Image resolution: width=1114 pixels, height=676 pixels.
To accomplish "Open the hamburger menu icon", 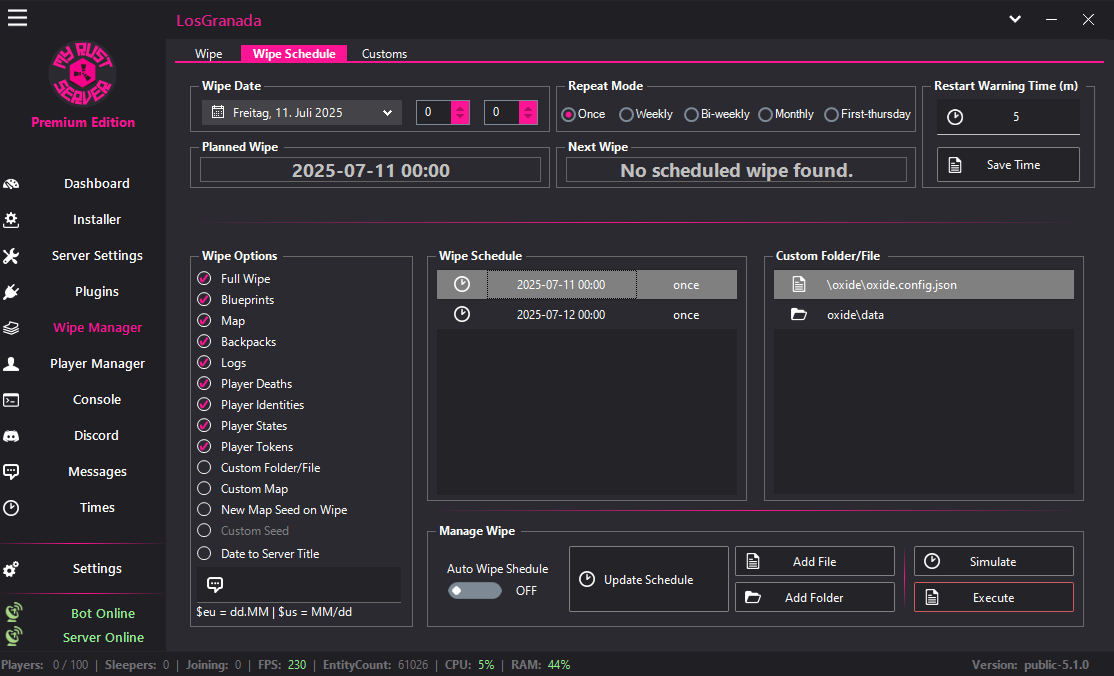I will (17, 18).
